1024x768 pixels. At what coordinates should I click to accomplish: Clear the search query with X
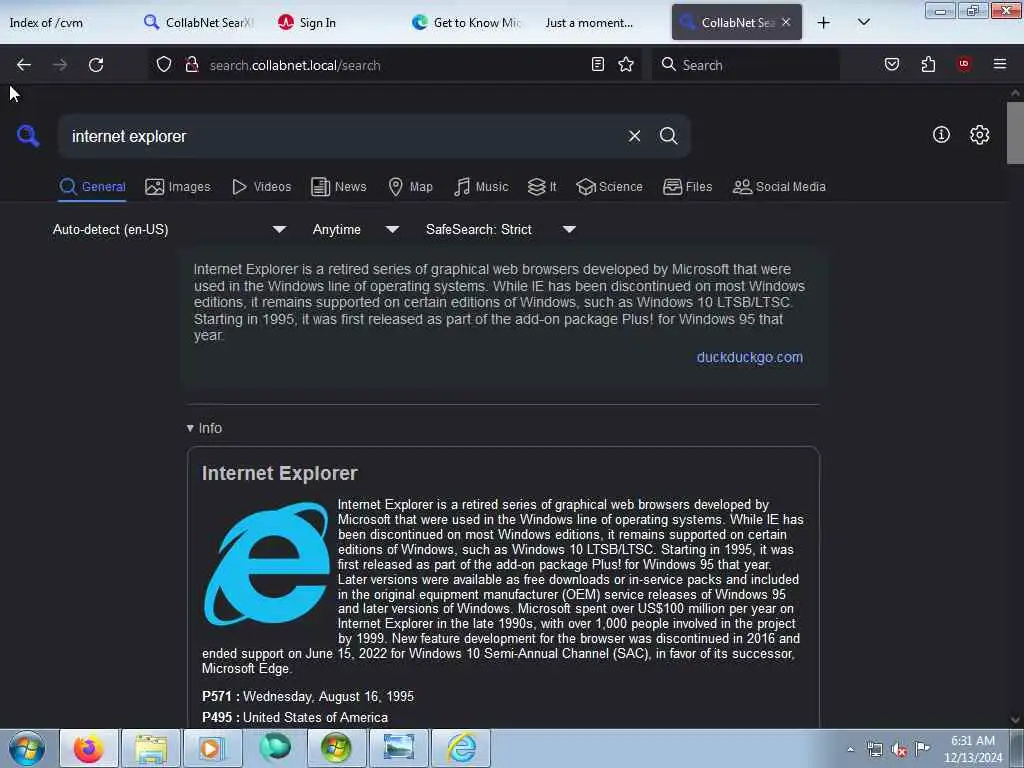(634, 136)
